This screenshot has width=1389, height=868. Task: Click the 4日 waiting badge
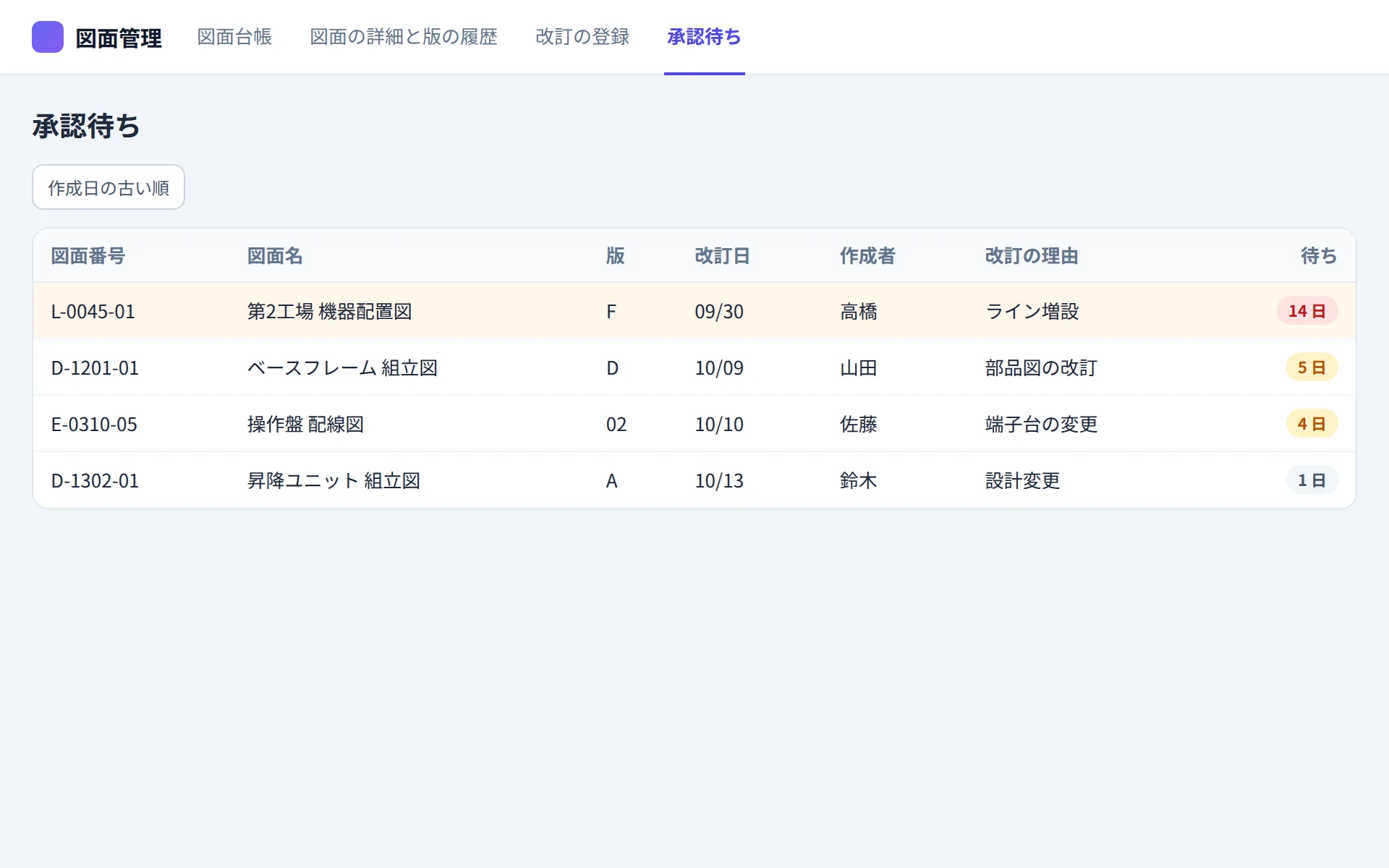coord(1312,424)
